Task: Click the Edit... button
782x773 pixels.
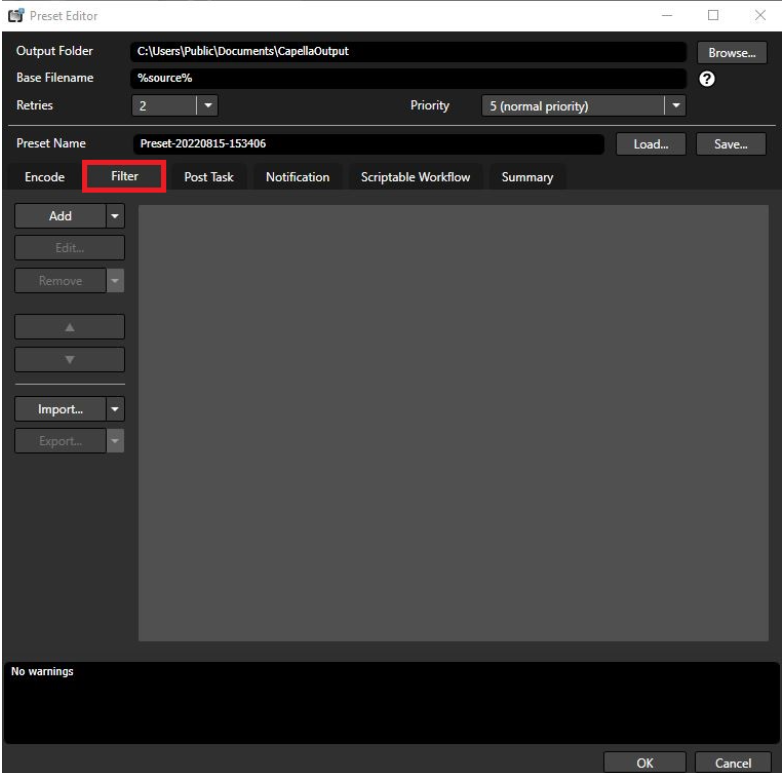Action: pyautogui.click(x=69, y=248)
